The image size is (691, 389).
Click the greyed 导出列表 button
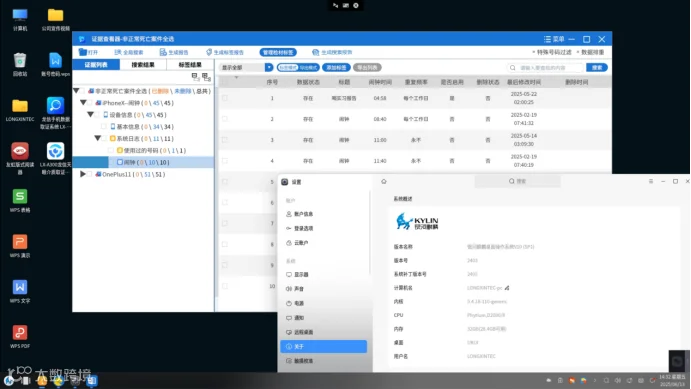click(367, 67)
